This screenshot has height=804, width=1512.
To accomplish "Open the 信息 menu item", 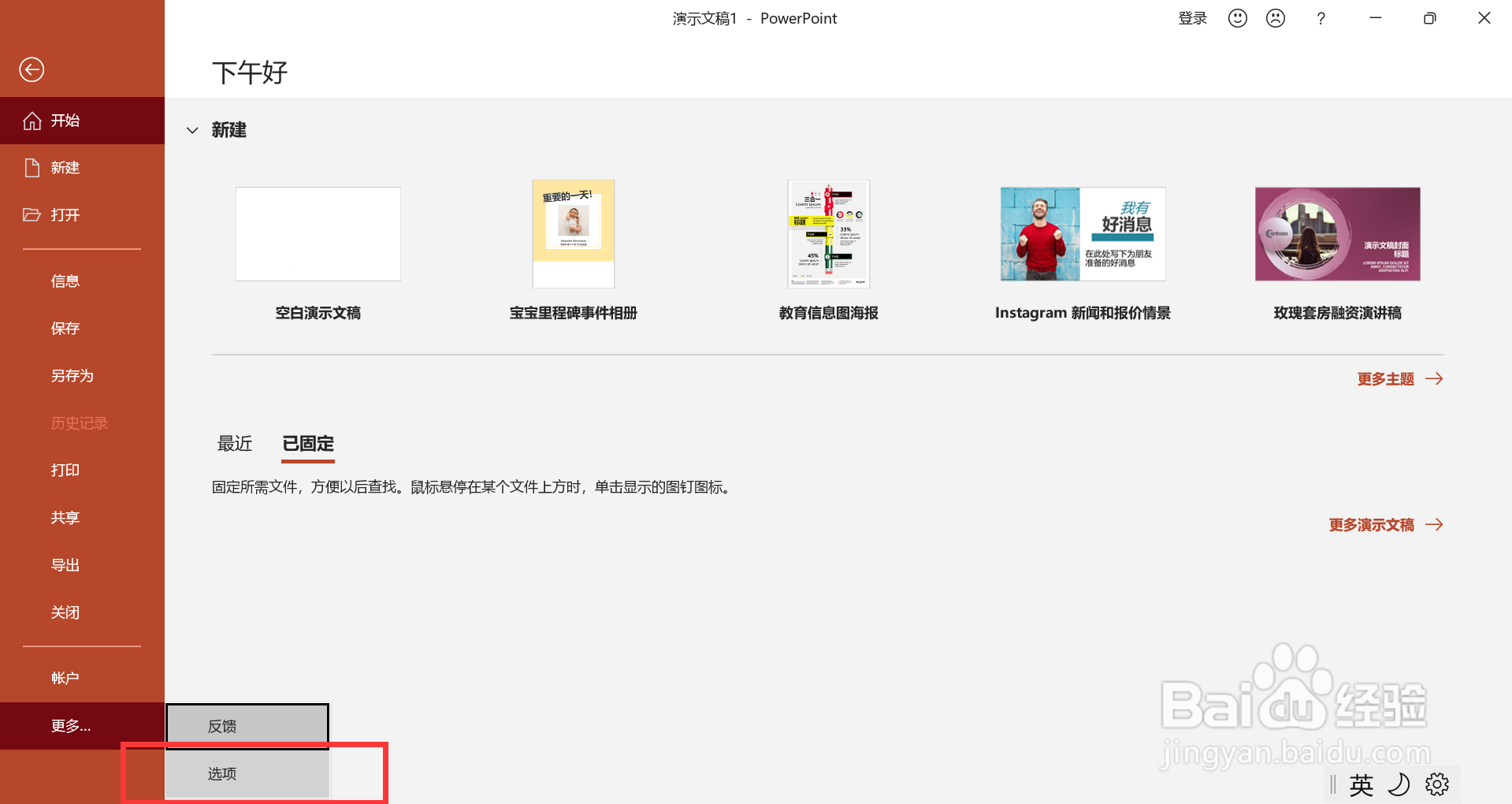I will (82, 281).
